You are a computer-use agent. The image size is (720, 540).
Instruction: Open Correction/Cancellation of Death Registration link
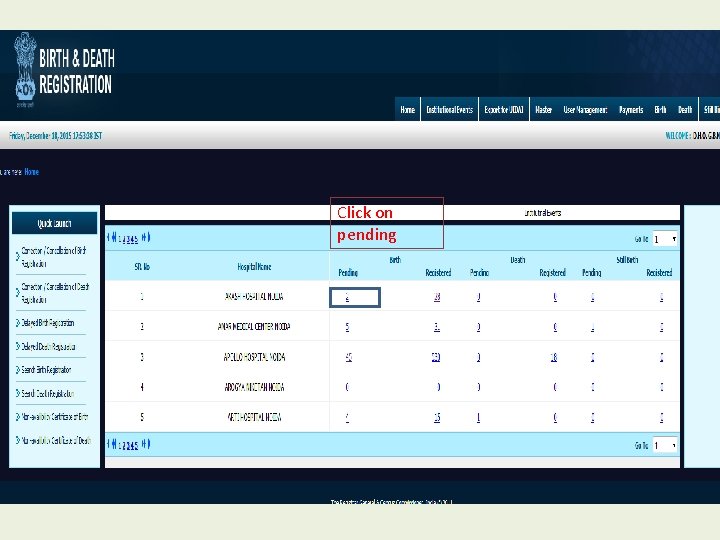click(55, 293)
